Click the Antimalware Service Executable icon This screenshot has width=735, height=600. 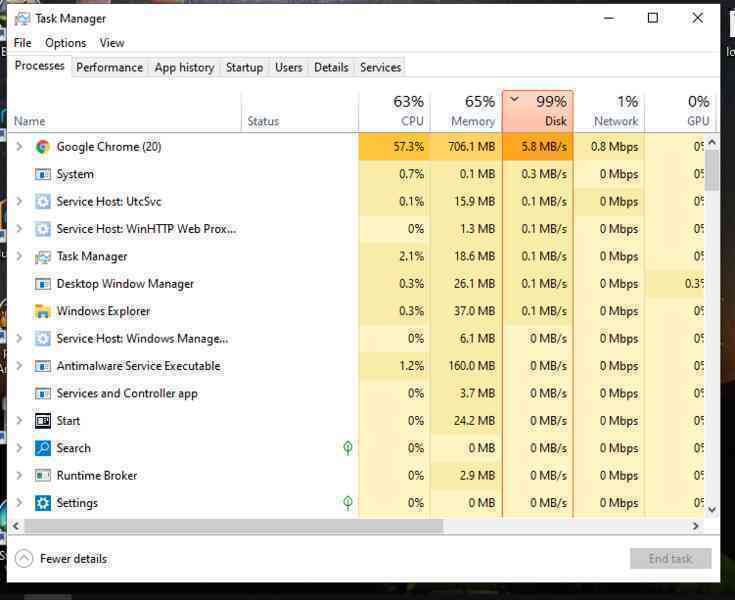(43, 366)
